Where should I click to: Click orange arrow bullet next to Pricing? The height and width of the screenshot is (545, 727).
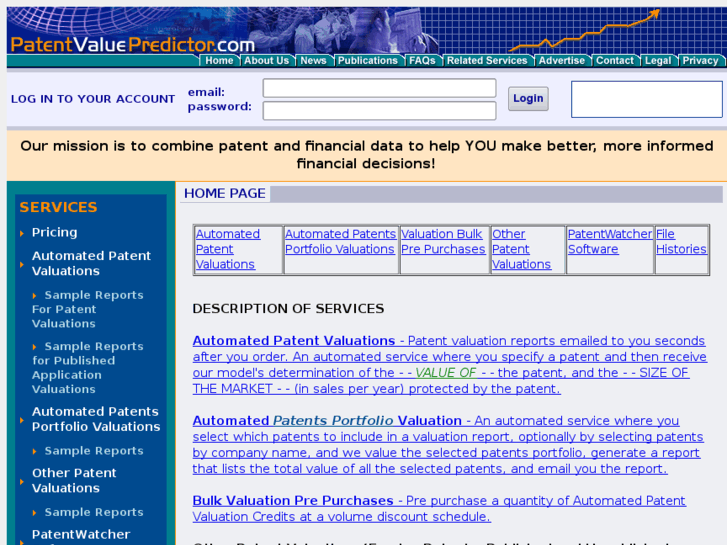(x=22, y=233)
